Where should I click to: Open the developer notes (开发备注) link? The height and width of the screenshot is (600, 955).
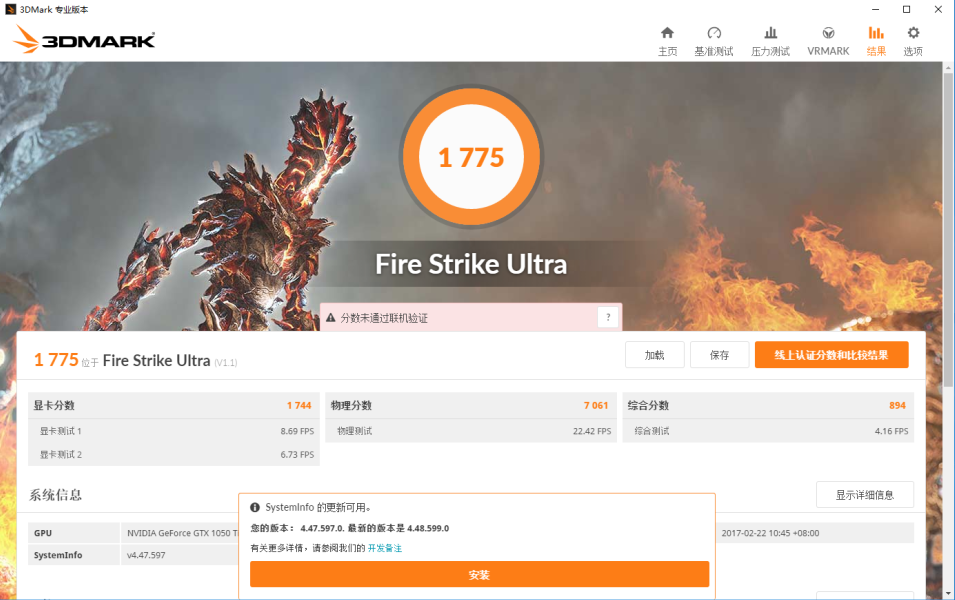385,548
